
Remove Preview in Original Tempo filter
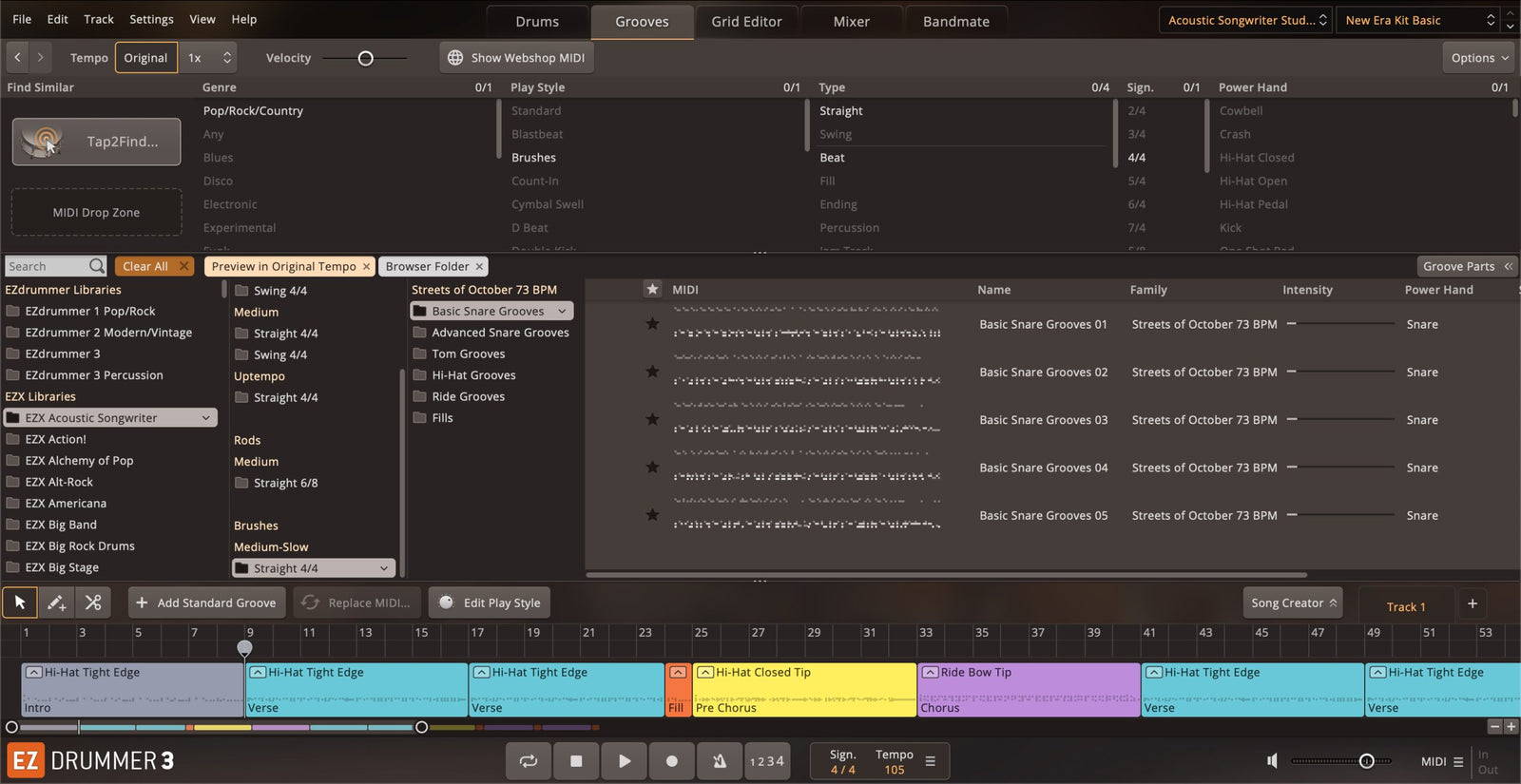tap(366, 266)
